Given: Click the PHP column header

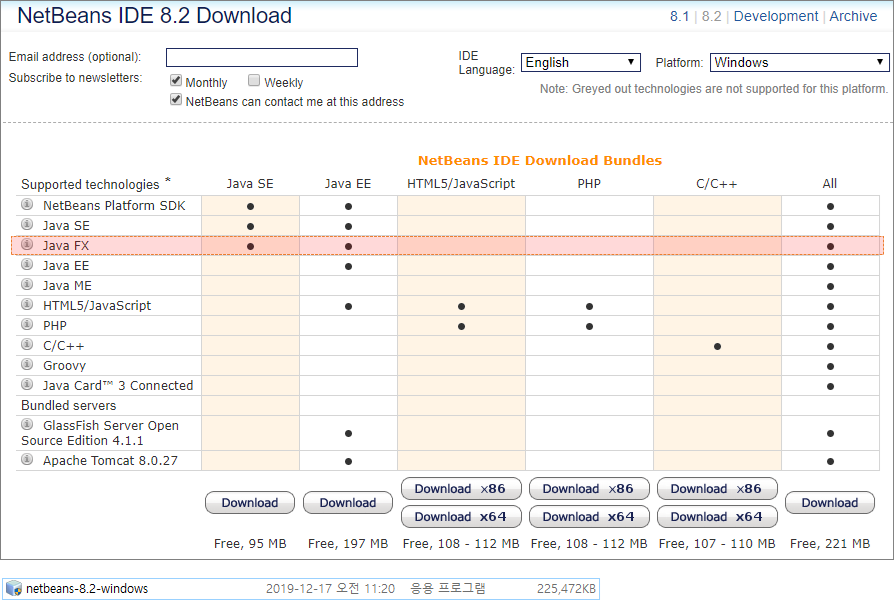Looking at the screenshot, I should [x=589, y=184].
